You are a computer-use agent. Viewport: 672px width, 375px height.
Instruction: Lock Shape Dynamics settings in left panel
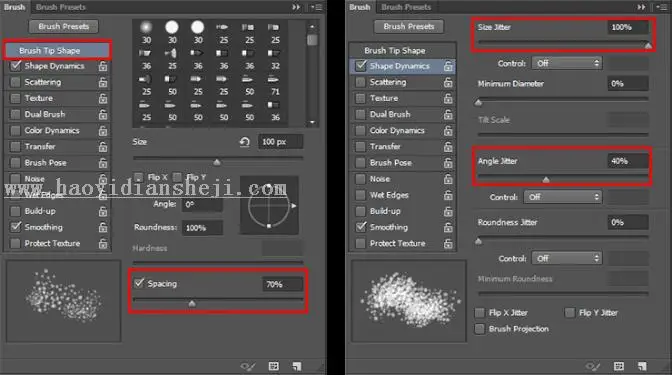103,66
